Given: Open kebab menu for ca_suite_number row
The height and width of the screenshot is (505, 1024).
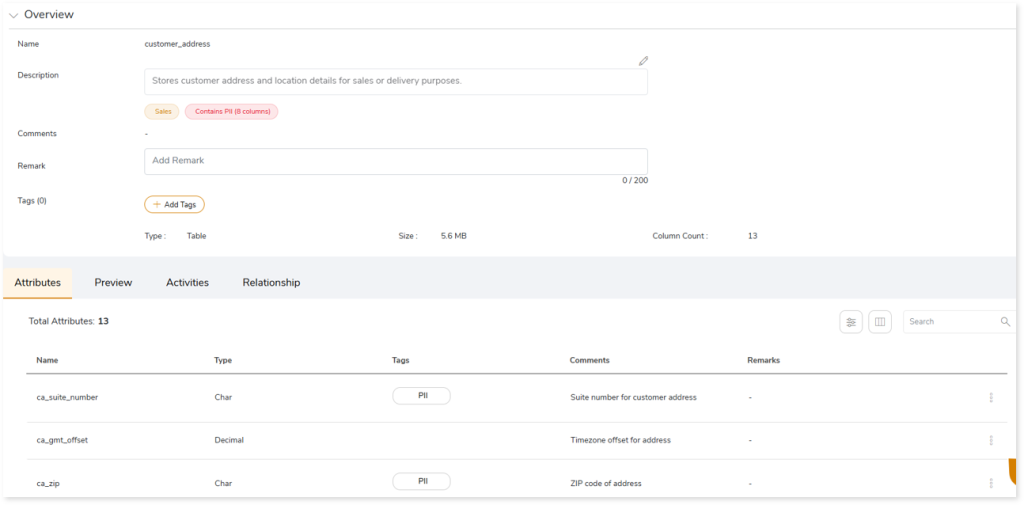Looking at the screenshot, I should point(991,397).
